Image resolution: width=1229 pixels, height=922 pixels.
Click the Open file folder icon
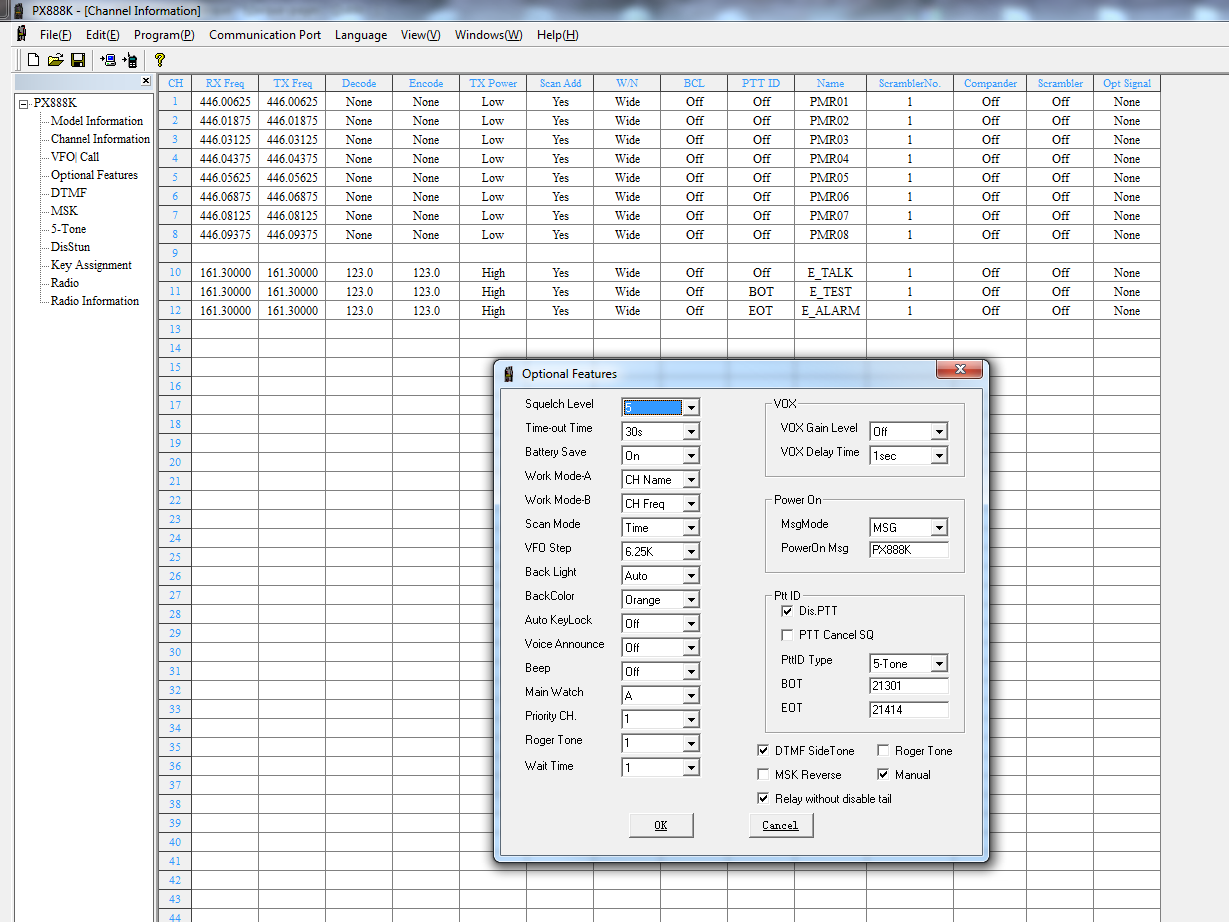click(x=55, y=60)
